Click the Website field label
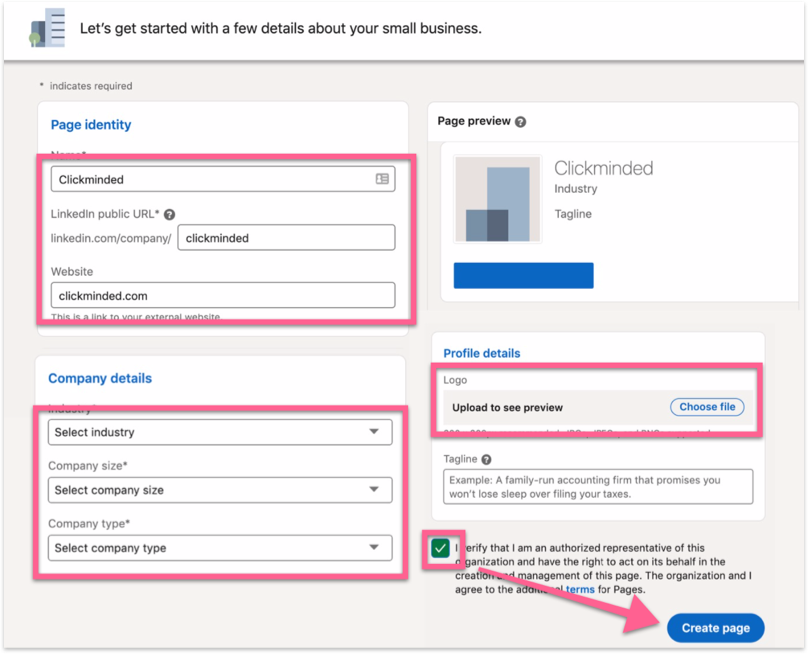The image size is (808, 654). click(x=72, y=272)
